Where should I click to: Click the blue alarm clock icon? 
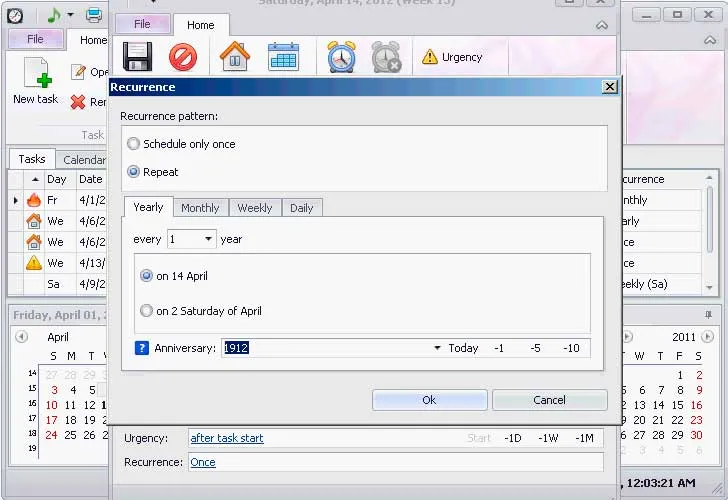341,57
